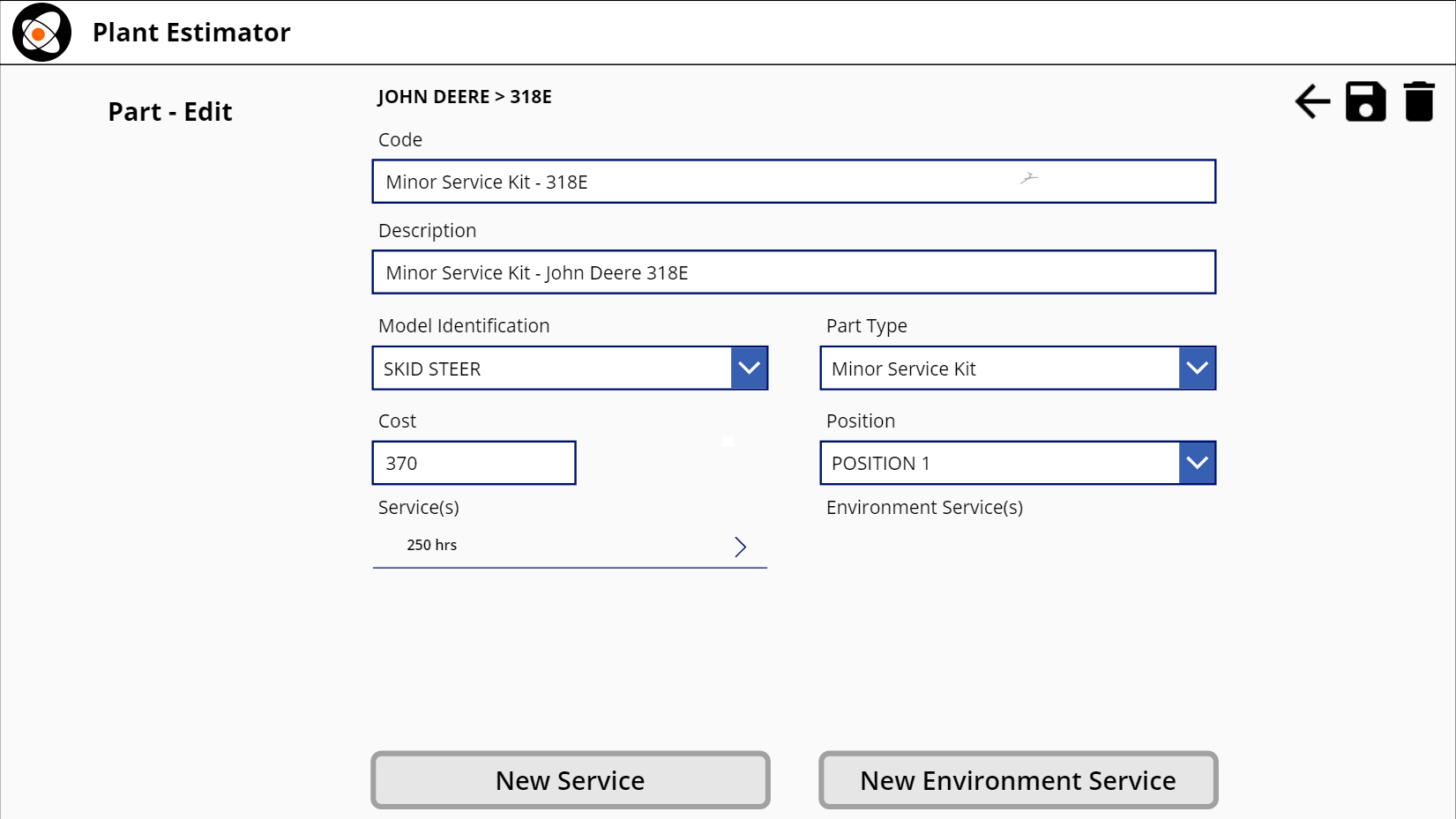The image size is (1456, 819).
Task: Click the Description label
Action: (427, 231)
